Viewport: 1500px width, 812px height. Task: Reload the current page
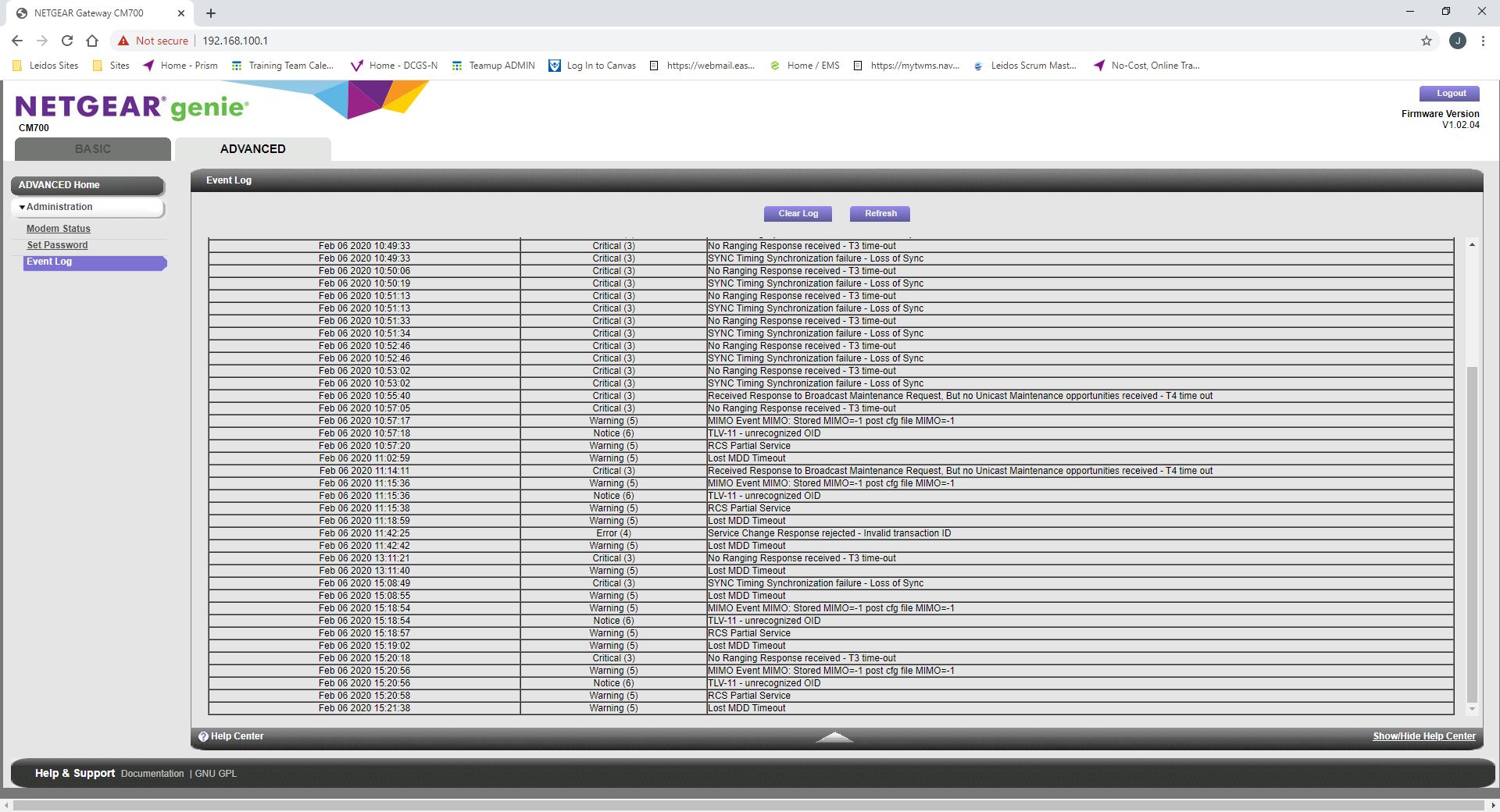point(67,41)
